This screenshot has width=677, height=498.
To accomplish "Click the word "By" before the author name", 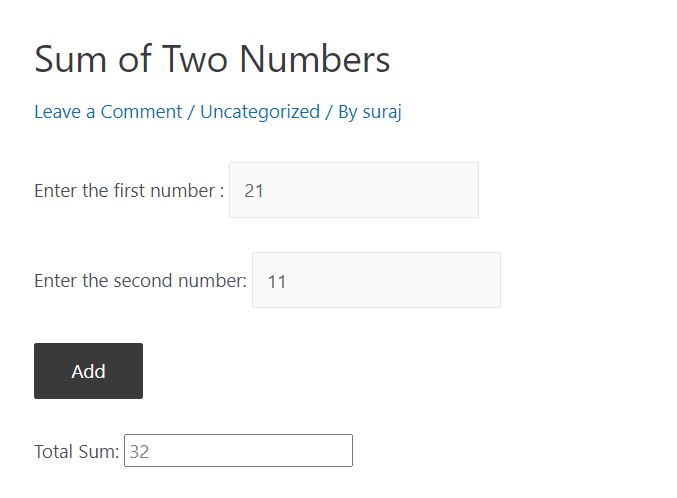I will pyautogui.click(x=347, y=112).
